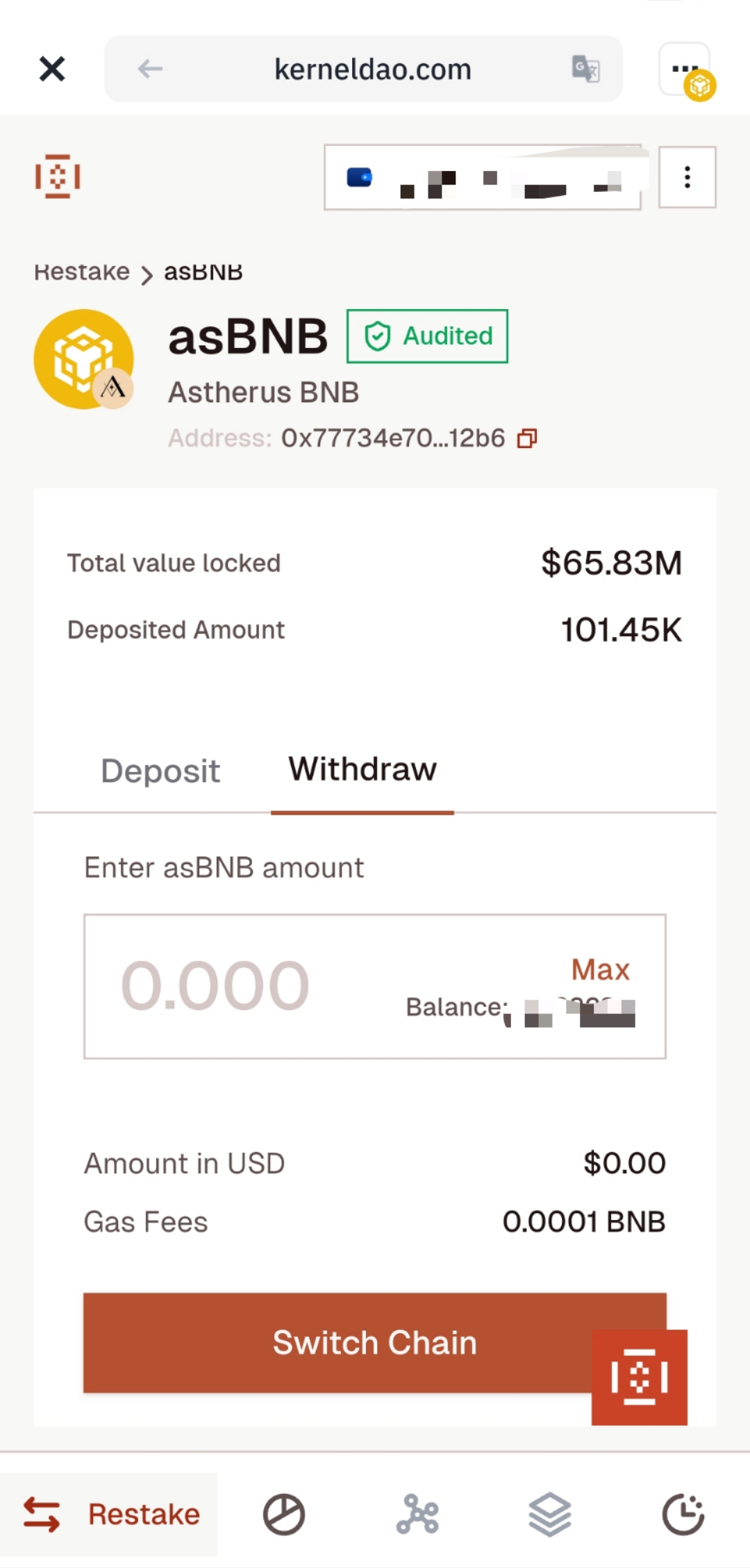The image size is (750, 1568).
Task: Switch to the Deposit tab
Action: click(x=160, y=770)
